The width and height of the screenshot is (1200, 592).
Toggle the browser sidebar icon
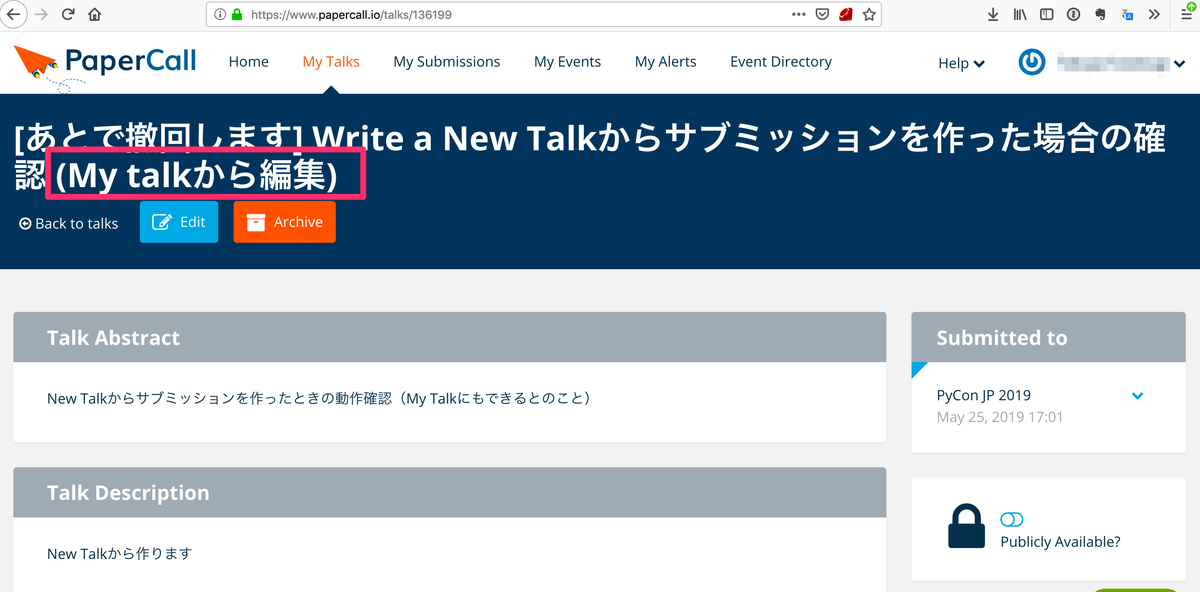tap(1047, 15)
